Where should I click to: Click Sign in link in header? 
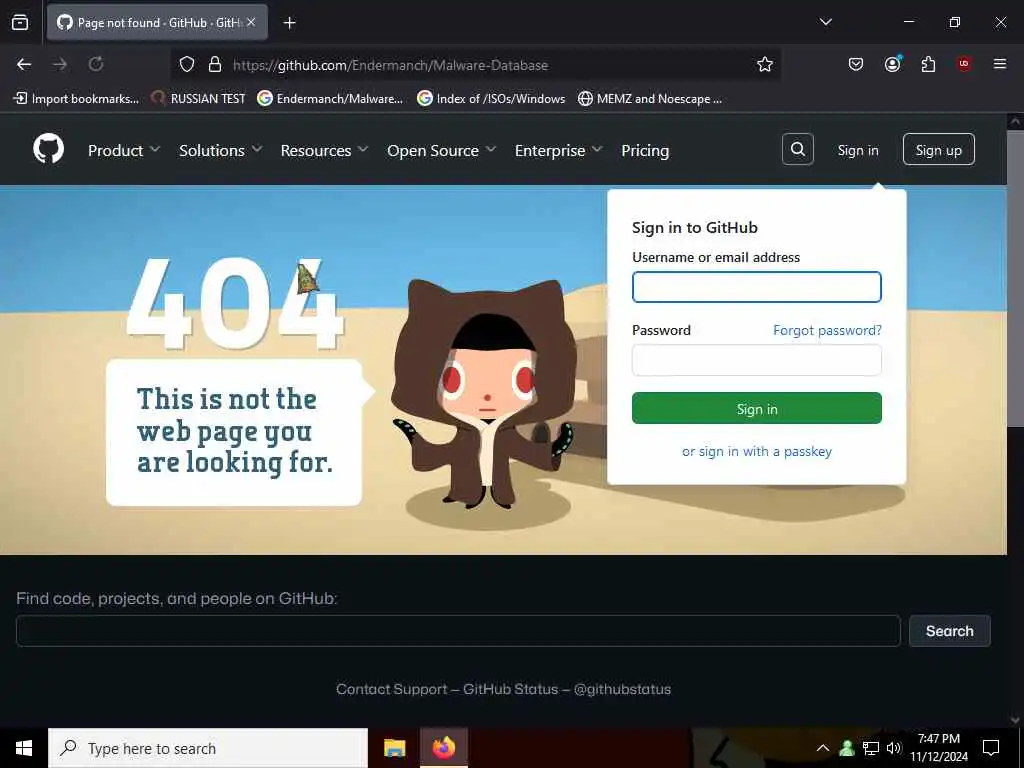click(857, 150)
